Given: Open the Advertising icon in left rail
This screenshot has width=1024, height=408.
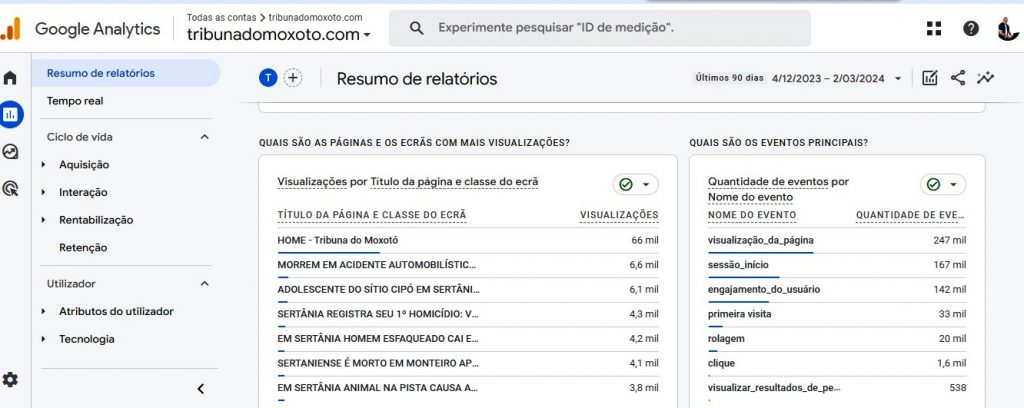Looking at the screenshot, I should [x=11, y=188].
